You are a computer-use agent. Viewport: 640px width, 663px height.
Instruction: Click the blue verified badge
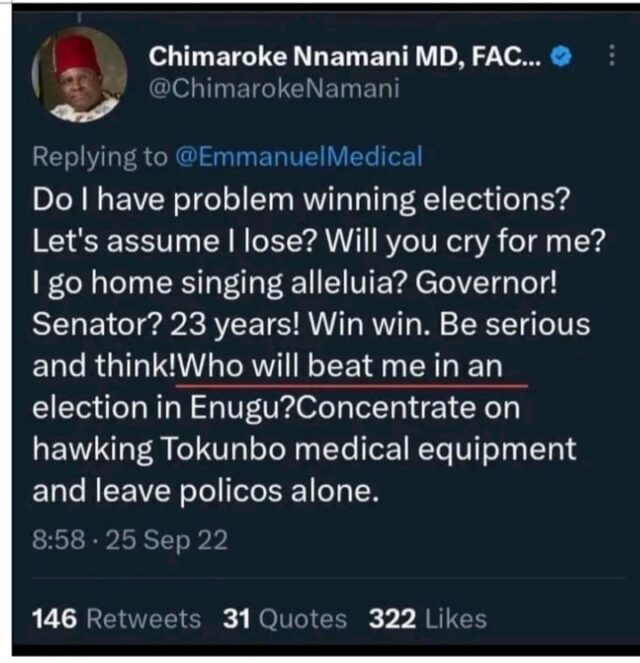coord(561,58)
